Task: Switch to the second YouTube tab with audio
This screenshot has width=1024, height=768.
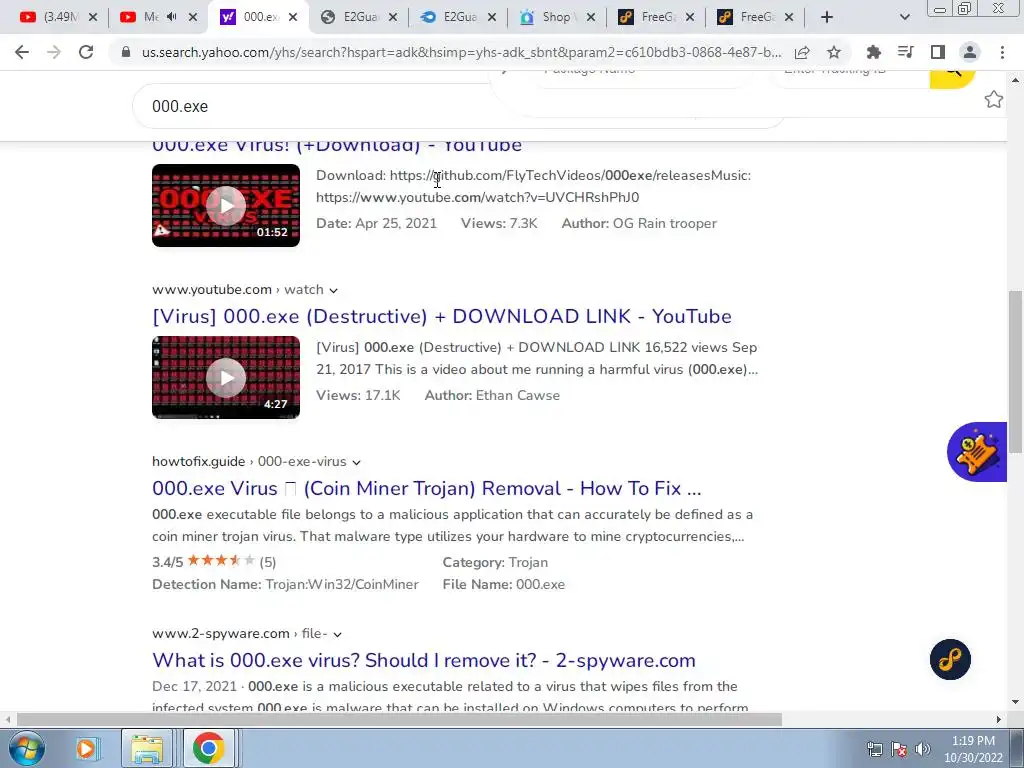Action: point(157,17)
